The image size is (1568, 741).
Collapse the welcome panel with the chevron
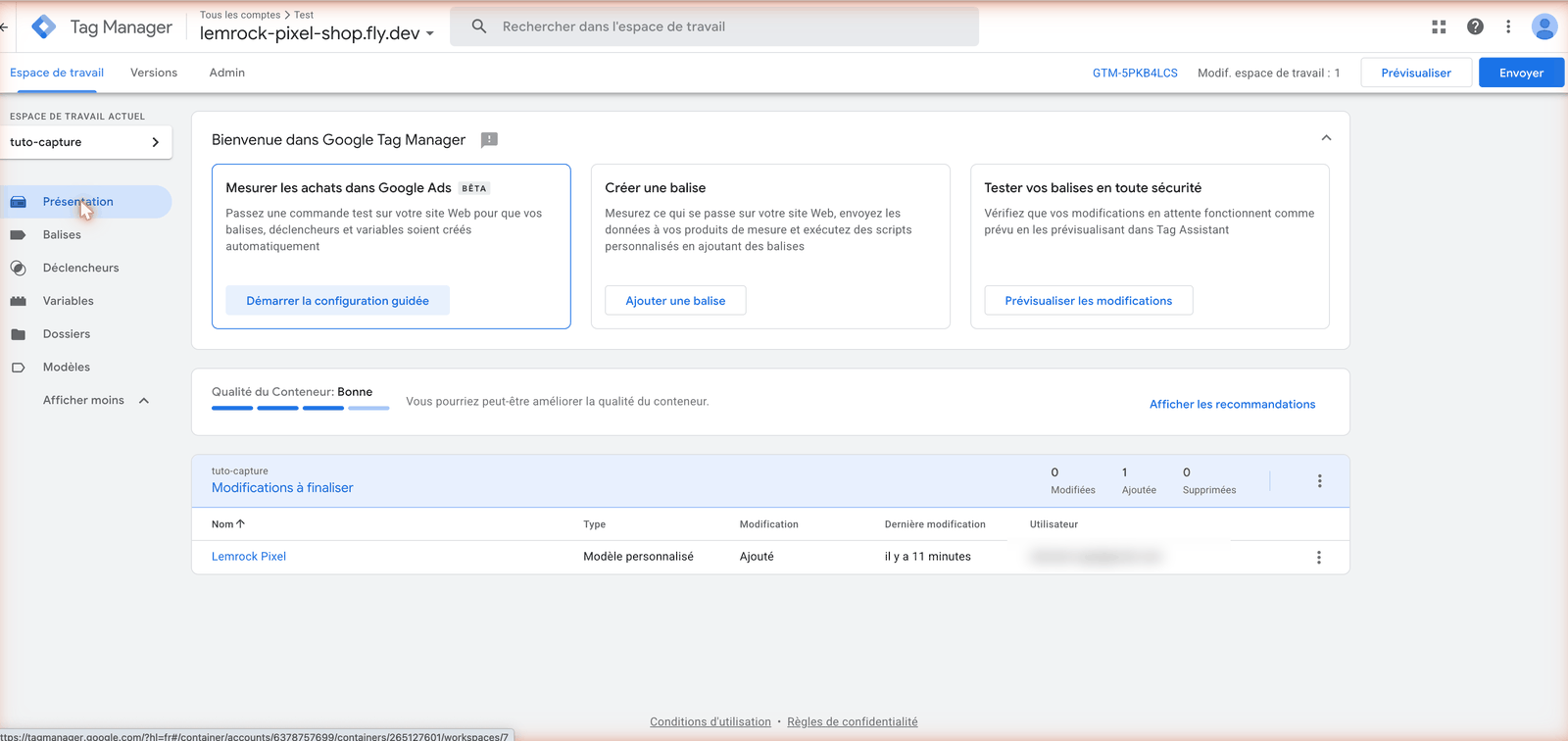1326,138
